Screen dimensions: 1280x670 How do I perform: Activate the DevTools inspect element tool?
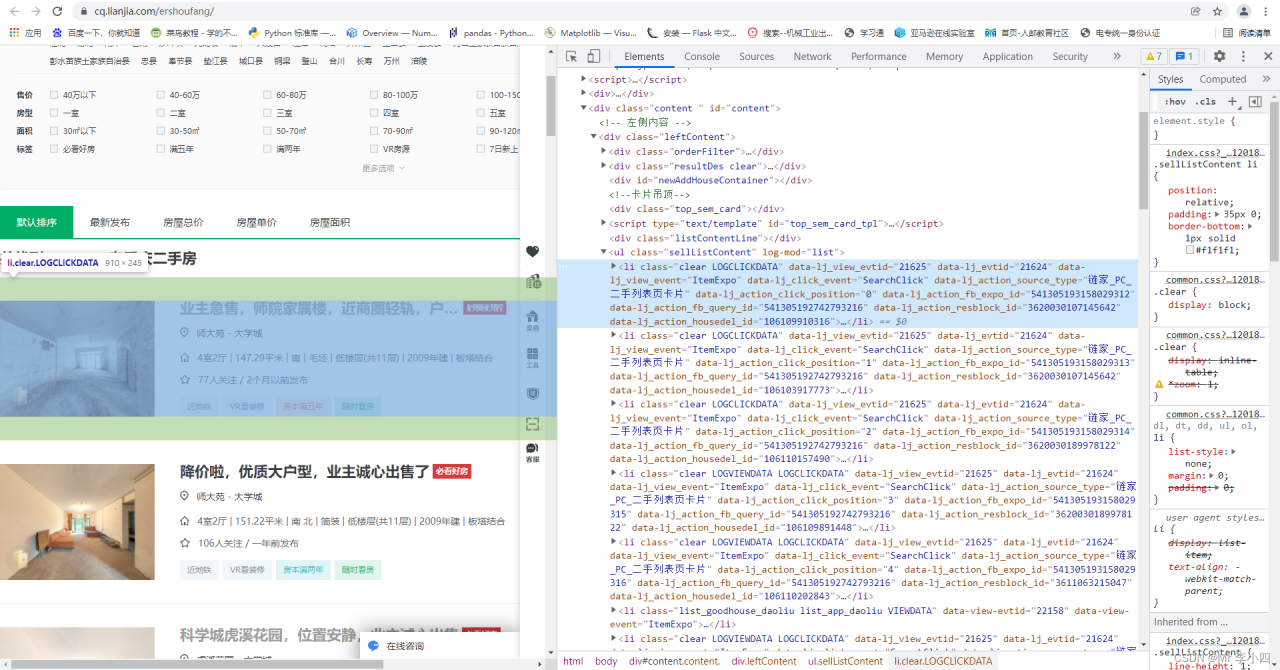coord(569,56)
